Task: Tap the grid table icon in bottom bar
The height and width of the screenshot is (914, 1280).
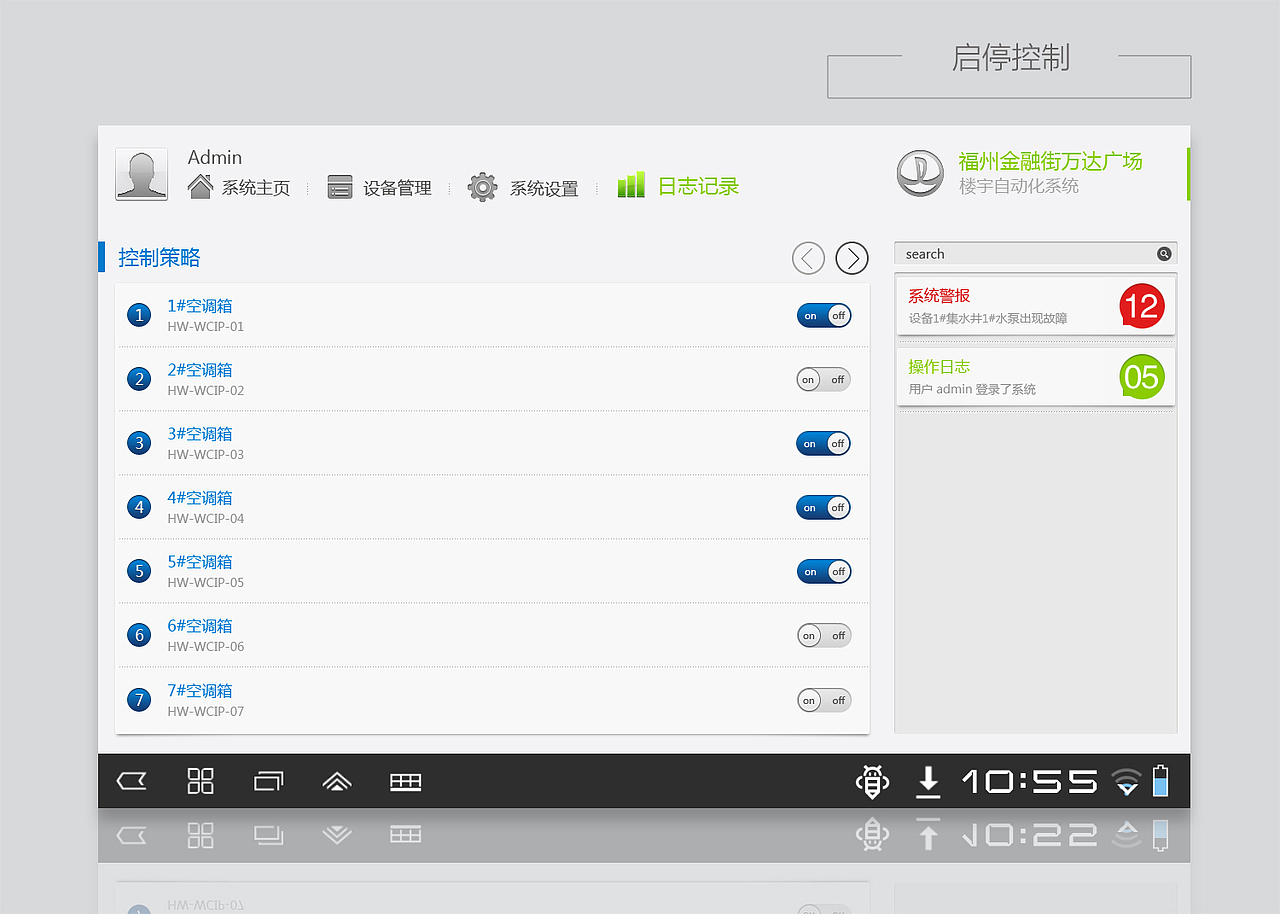Action: coord(405,782)
